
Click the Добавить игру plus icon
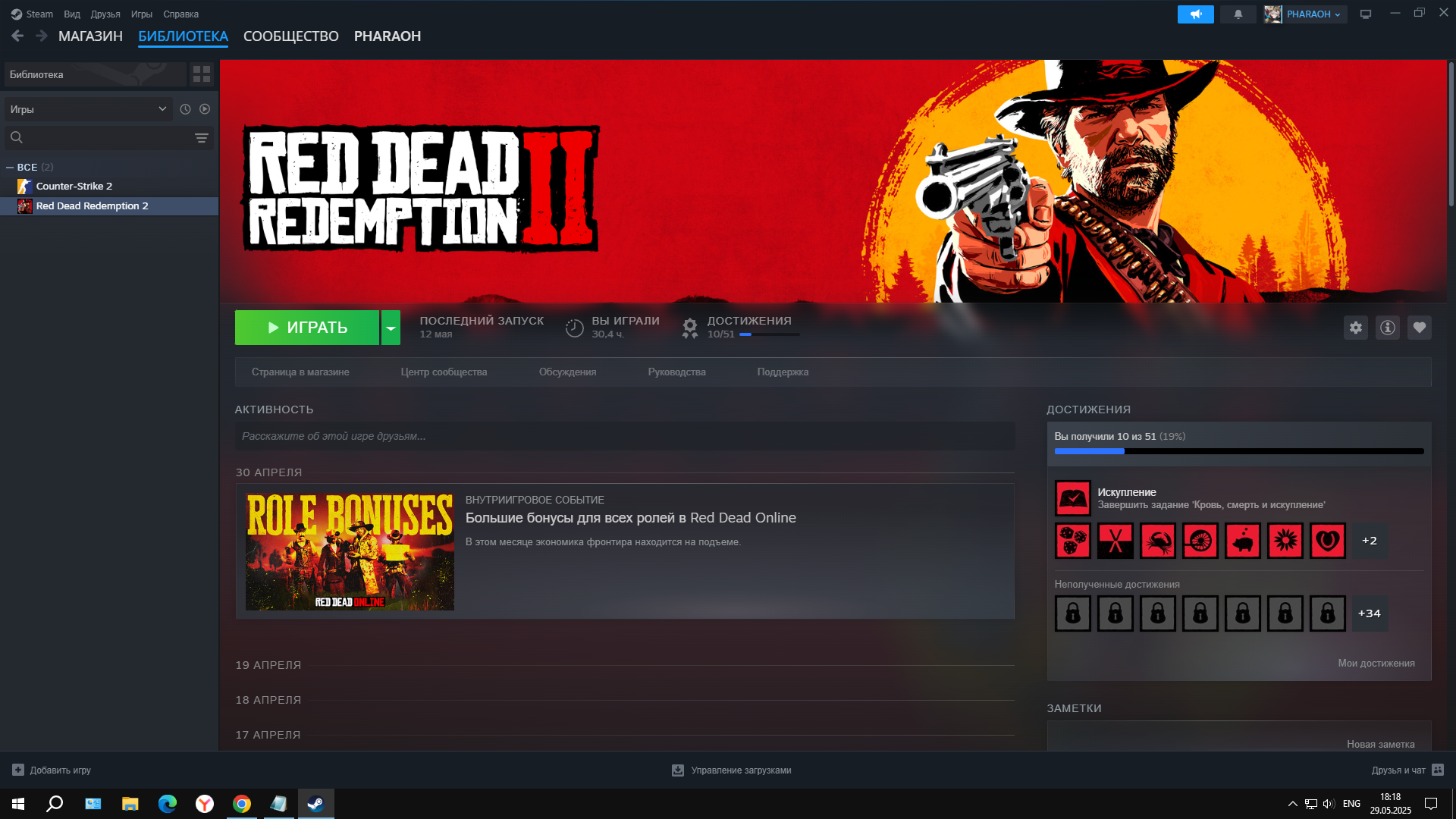18,770
